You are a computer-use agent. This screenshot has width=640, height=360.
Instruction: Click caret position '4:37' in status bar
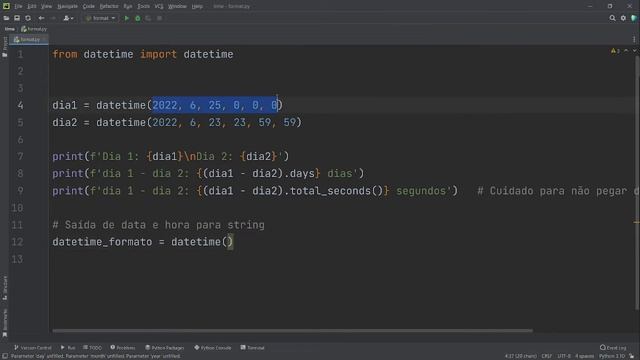520,356
